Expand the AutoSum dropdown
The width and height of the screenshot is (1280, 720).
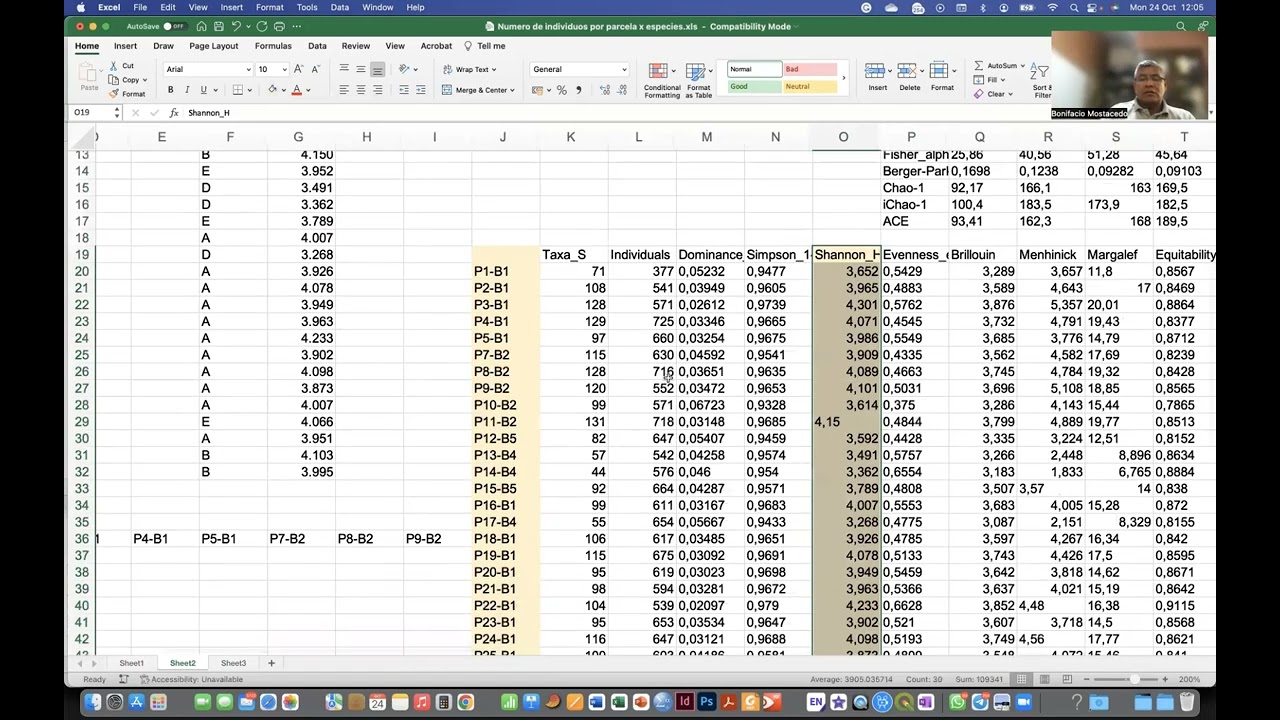tap(1022, 66)
